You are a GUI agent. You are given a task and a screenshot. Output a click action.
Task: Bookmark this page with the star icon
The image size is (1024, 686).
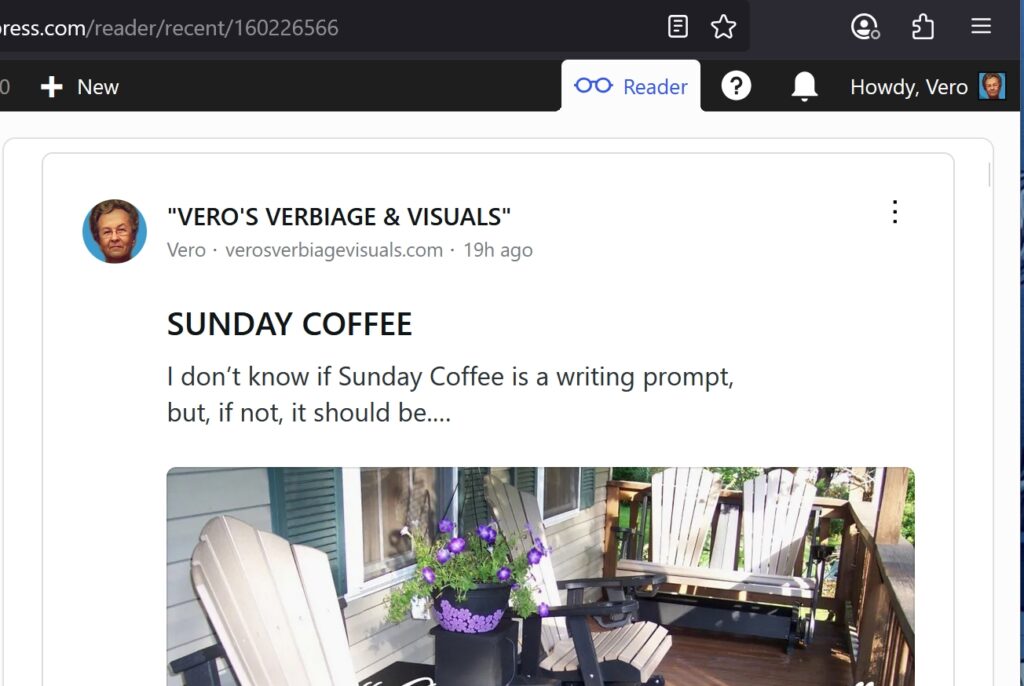pos(723,27)
